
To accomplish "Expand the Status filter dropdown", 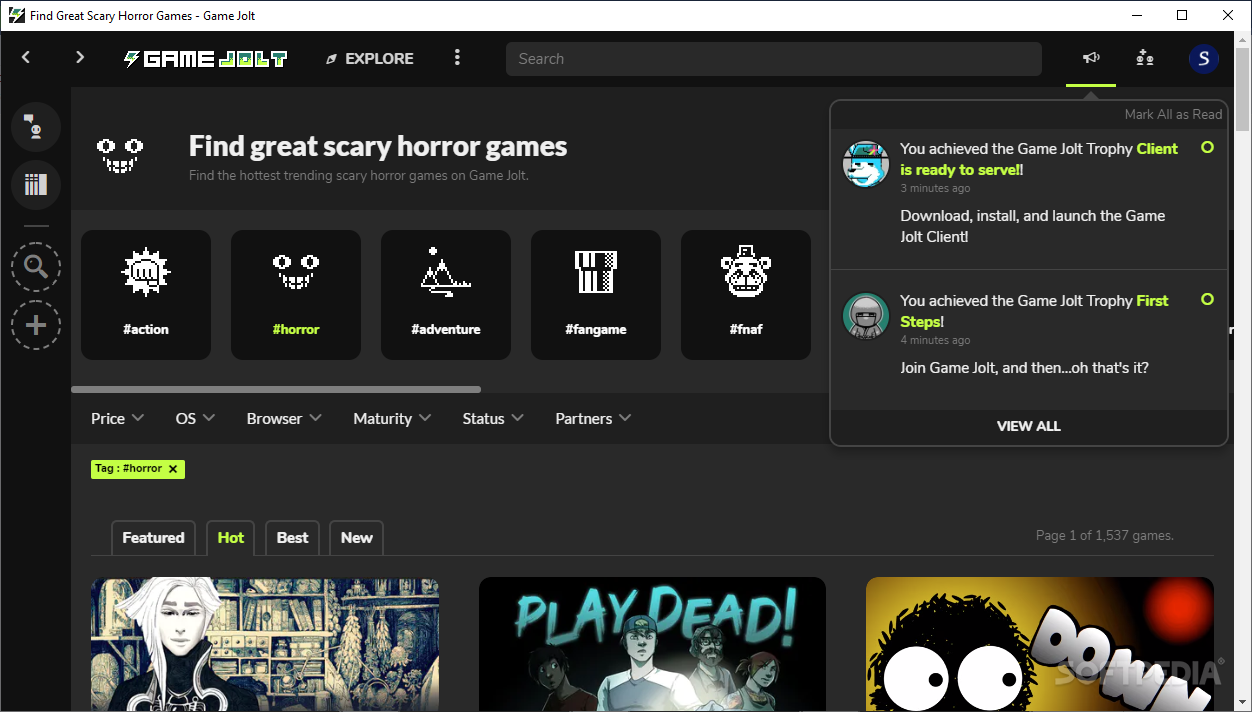I will pyautogui.click(x=493, y=418).
